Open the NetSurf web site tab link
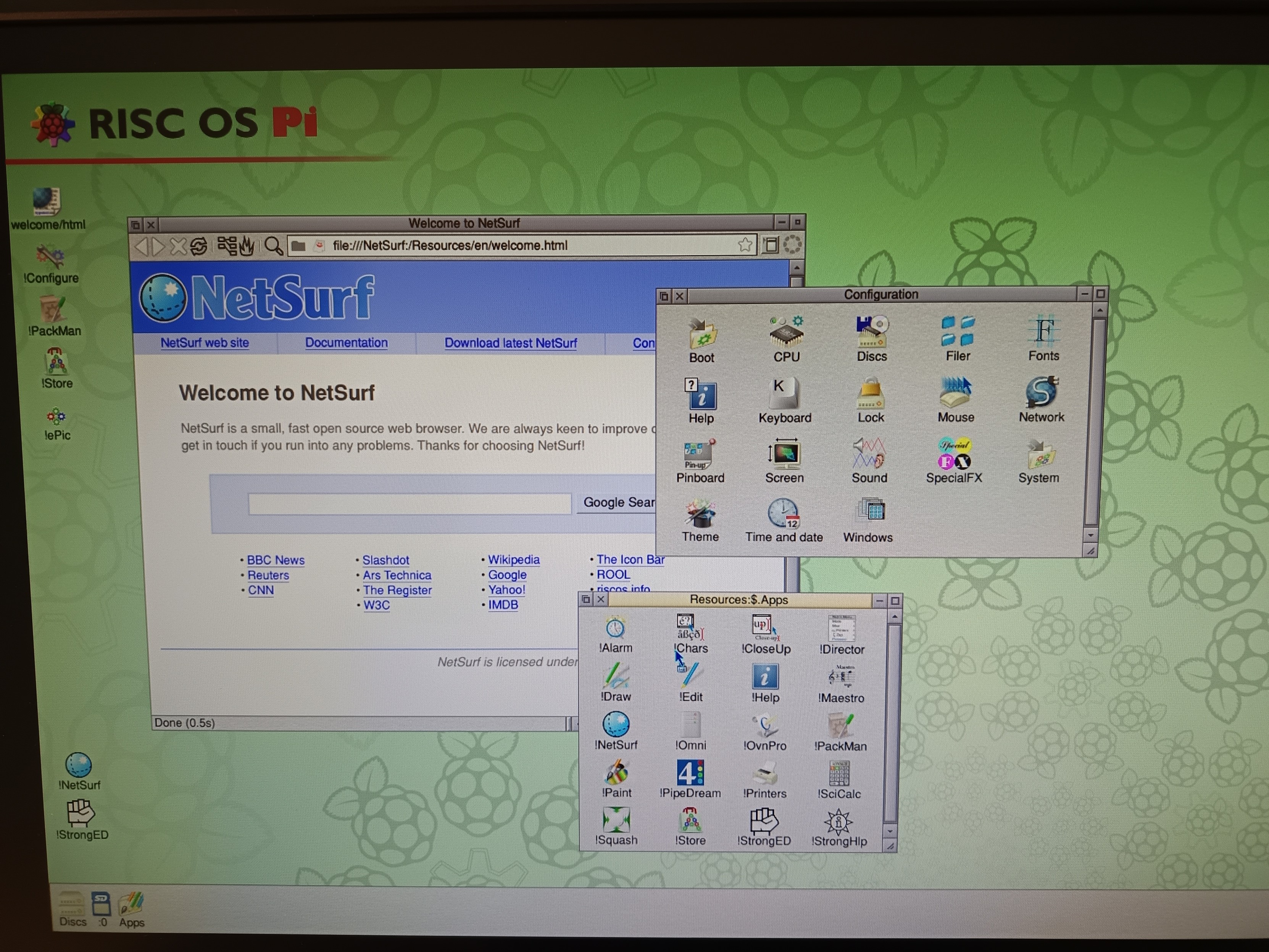Image resolution: width=1269 pixels, height=952 pixels. click(x=204, y=342)
